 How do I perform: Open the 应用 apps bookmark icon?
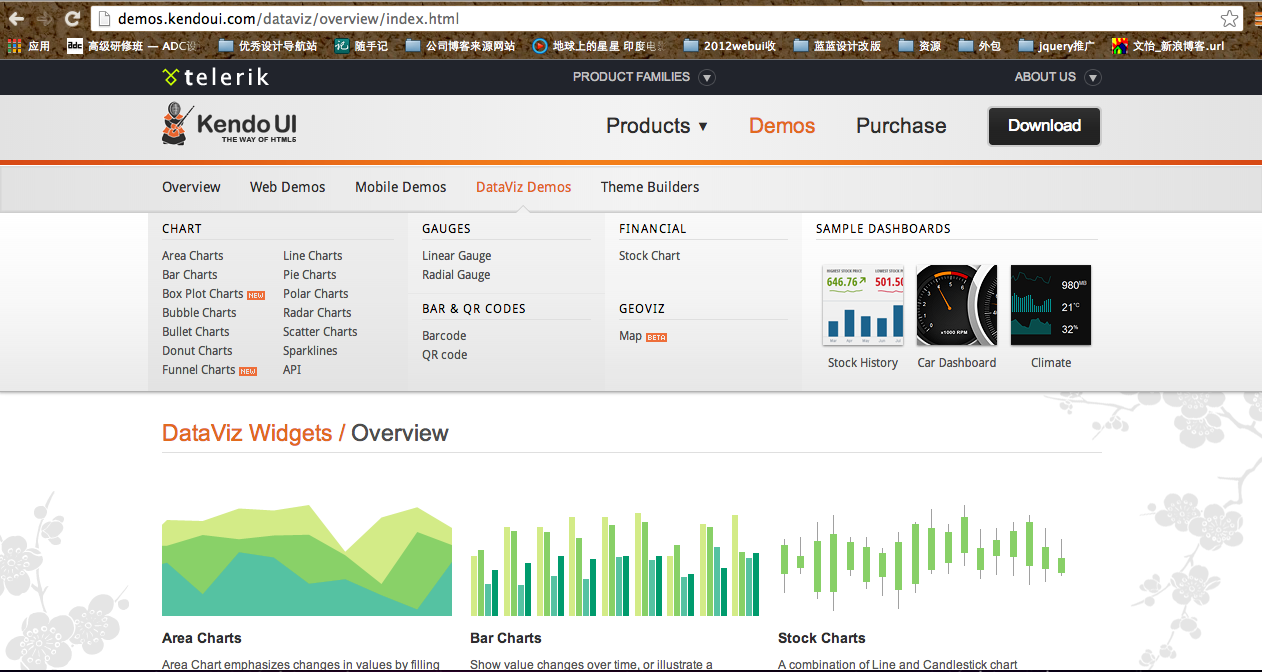point(15,46)
